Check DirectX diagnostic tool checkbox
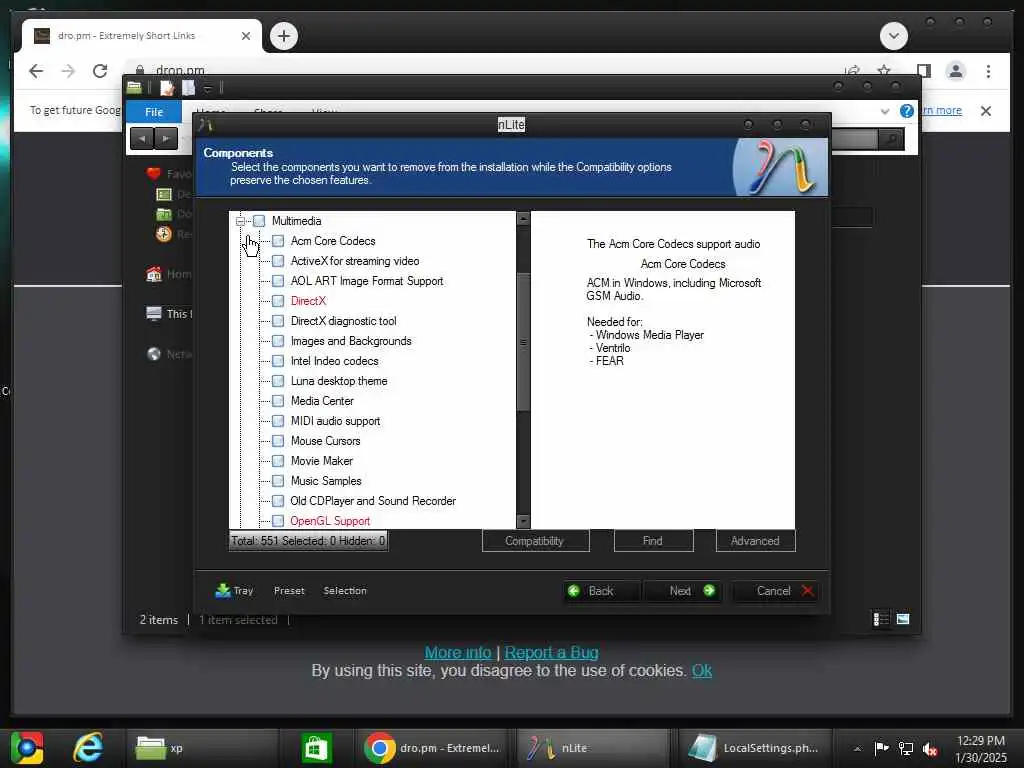 pyautogui.click(x=278, y=321)
